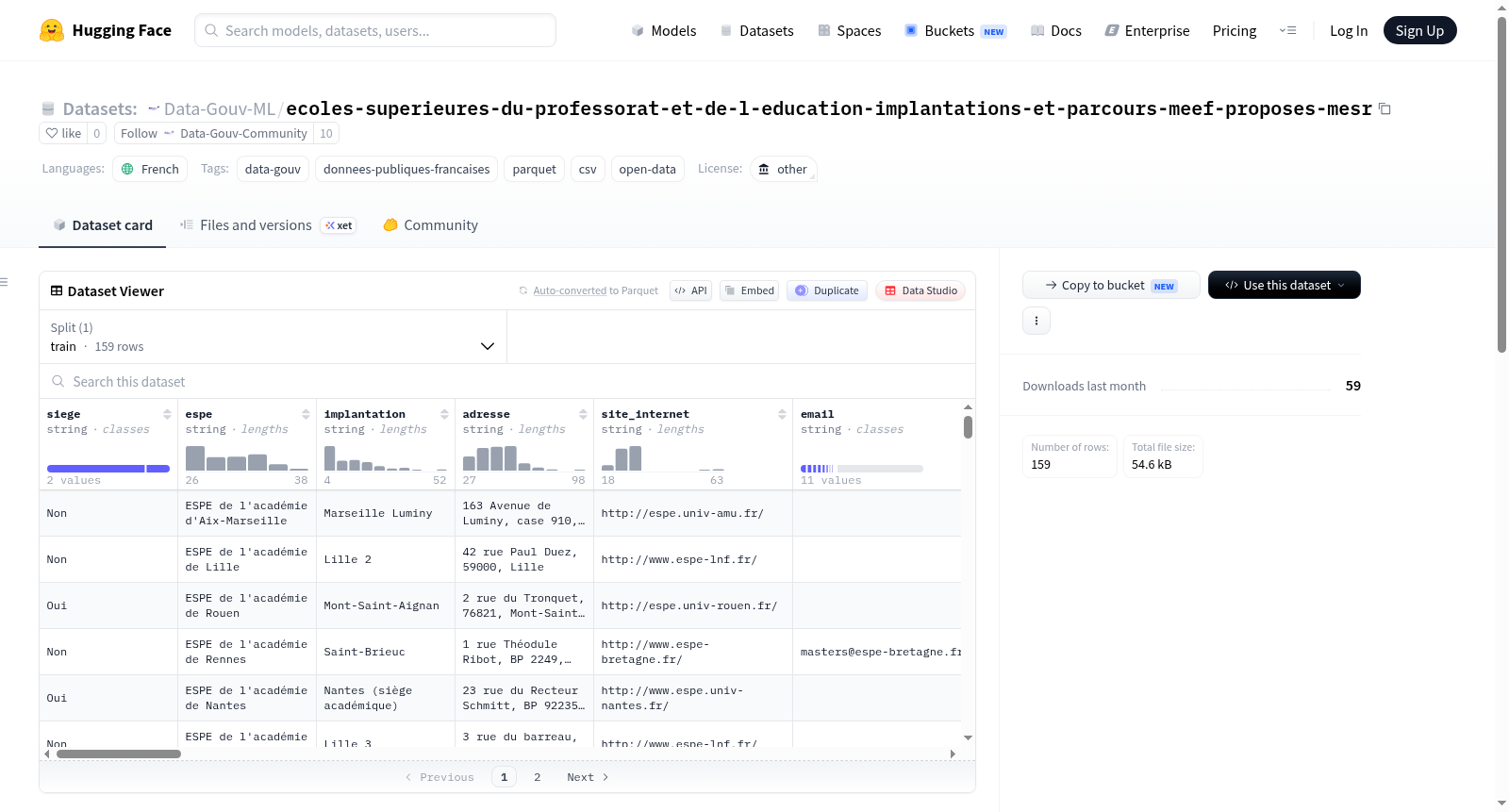Open the Models nav item
Viewport: 1509px width, 812px height.
664,30
